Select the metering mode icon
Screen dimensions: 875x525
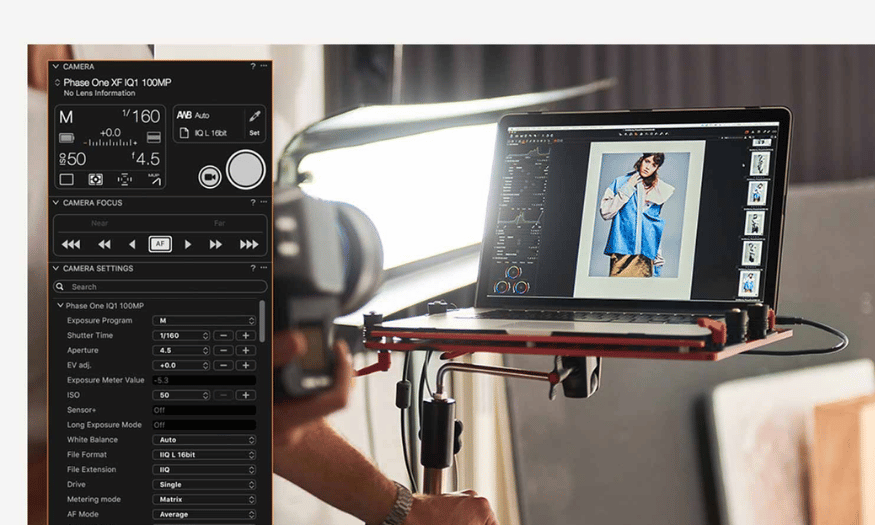[96, 179]
